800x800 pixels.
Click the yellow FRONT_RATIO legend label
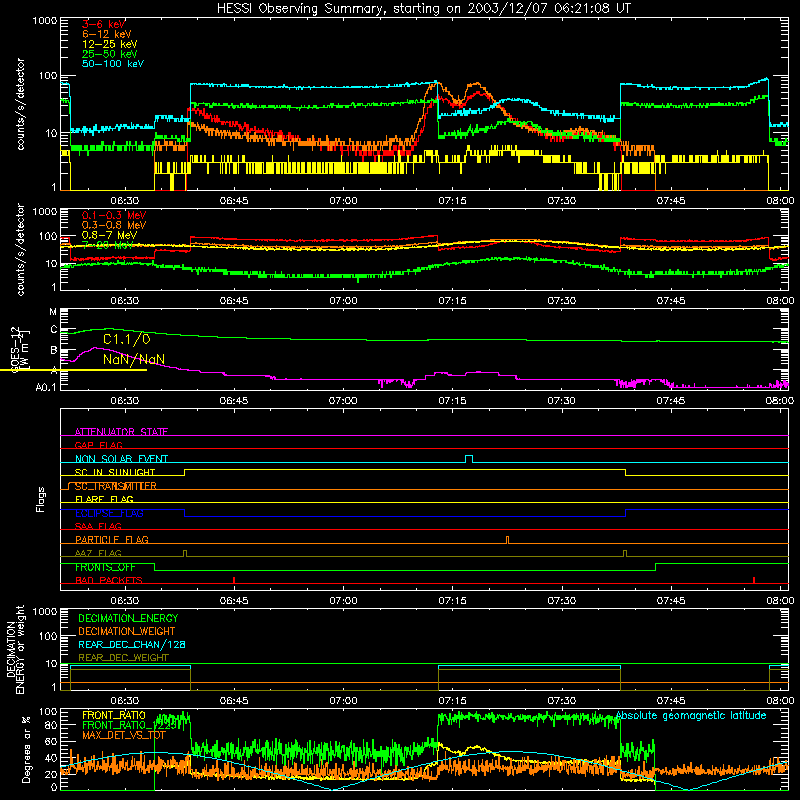pyautogui.click(x=114, y=715)
